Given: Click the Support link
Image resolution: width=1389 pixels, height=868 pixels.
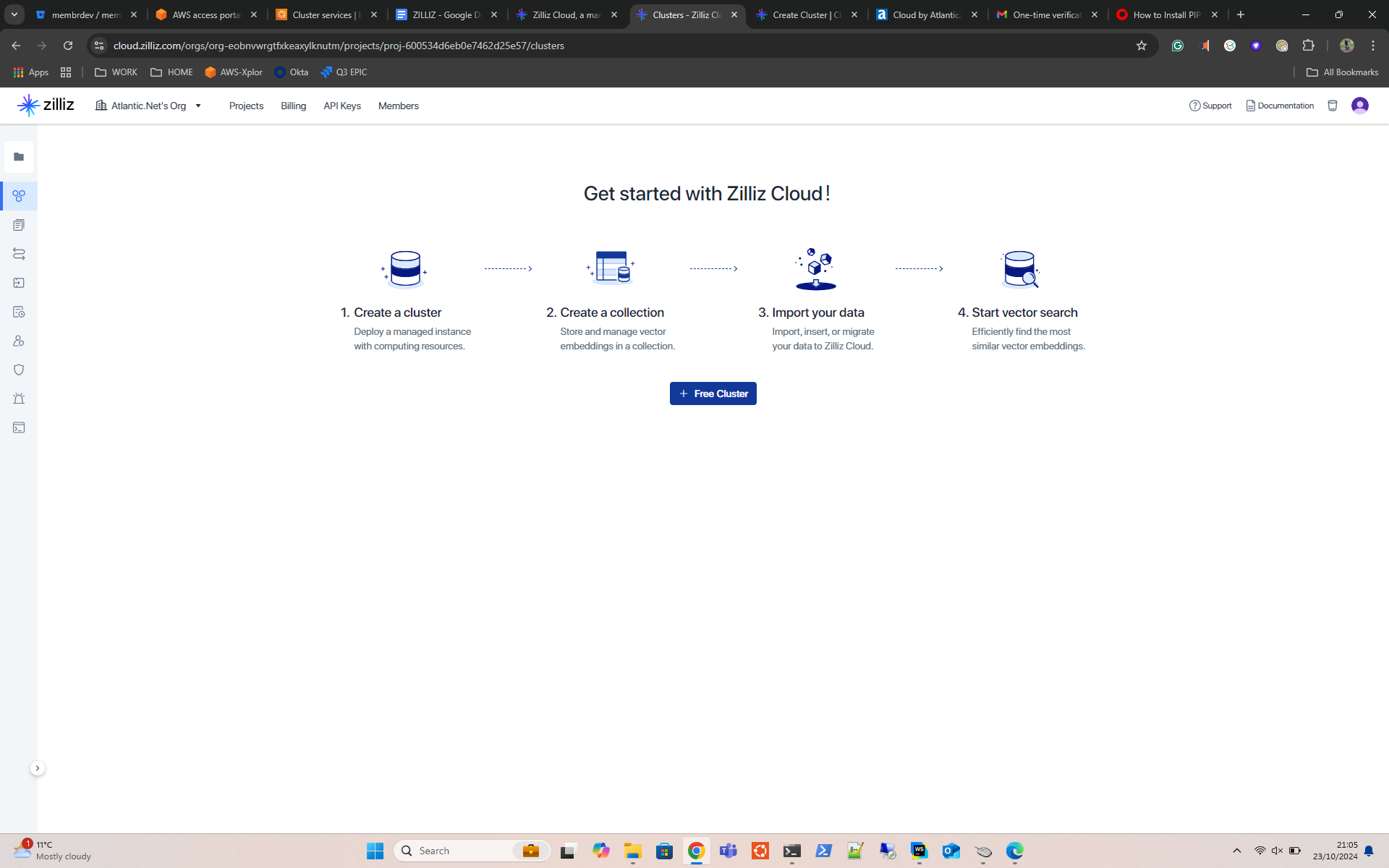Looking at the screenshot, I should tap(1210, 106).
